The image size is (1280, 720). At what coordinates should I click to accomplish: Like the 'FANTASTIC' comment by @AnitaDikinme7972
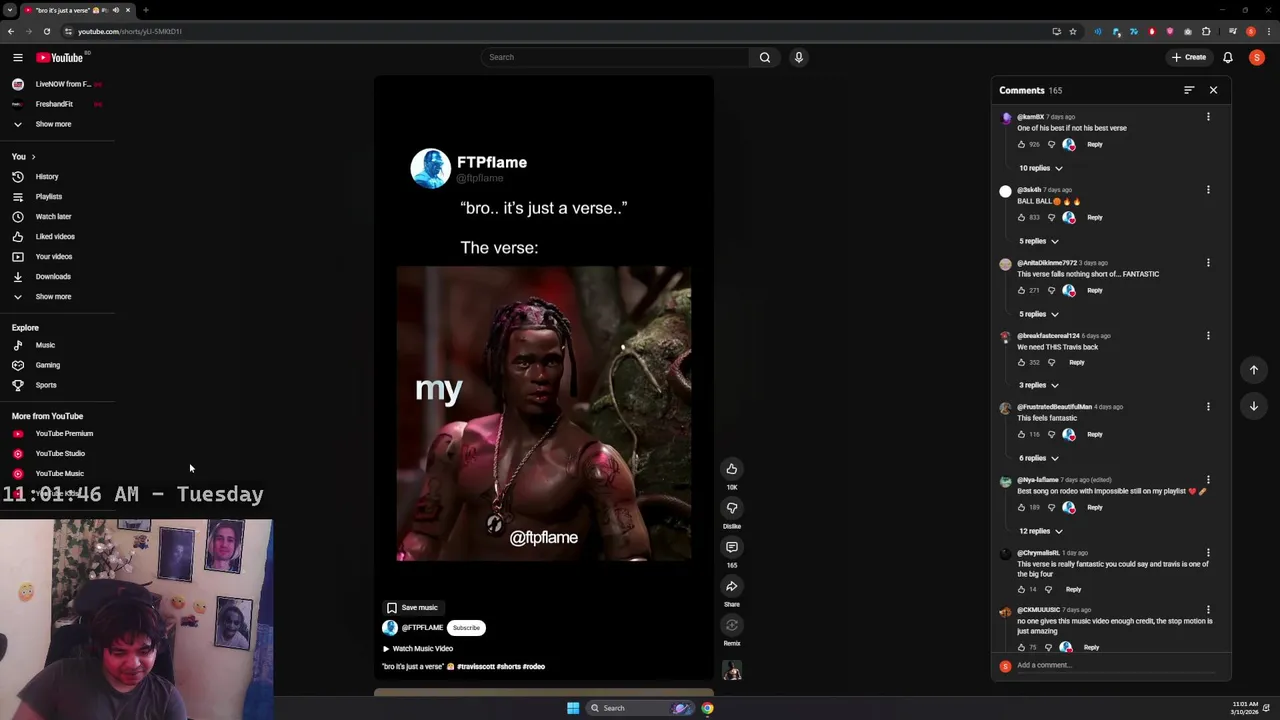(x=1021, y=291)
